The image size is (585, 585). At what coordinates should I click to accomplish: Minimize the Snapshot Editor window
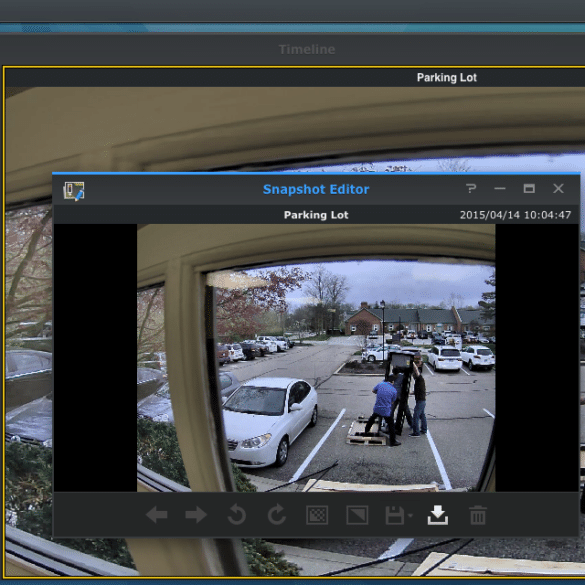click(x=500, y=188)
